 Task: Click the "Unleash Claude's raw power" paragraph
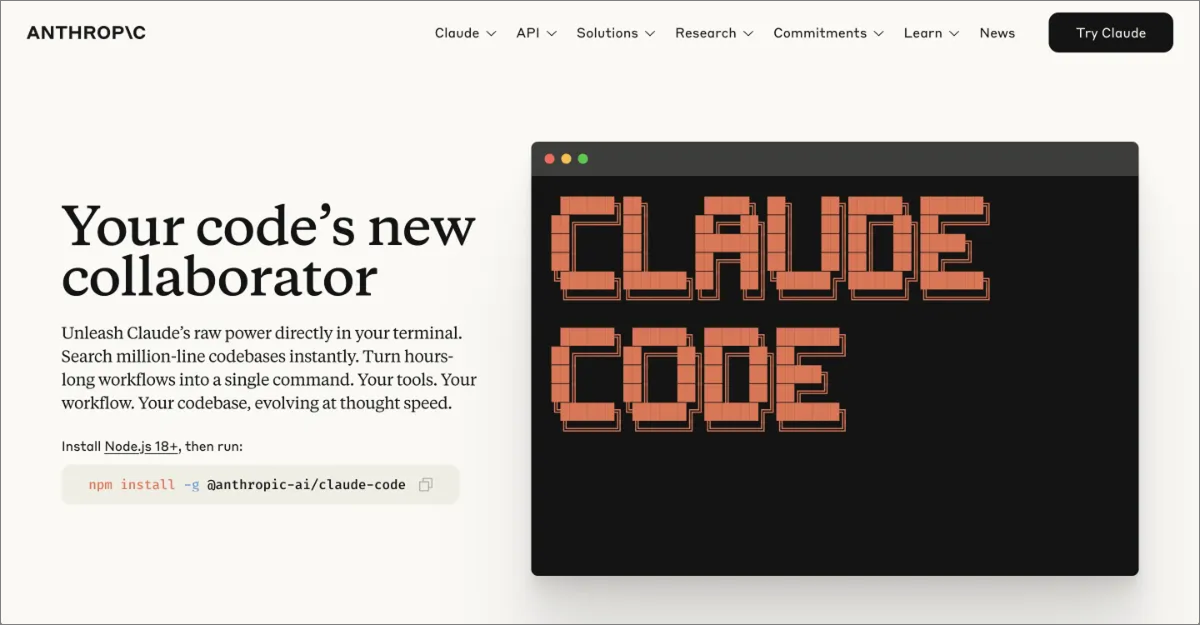coord(268,368)
